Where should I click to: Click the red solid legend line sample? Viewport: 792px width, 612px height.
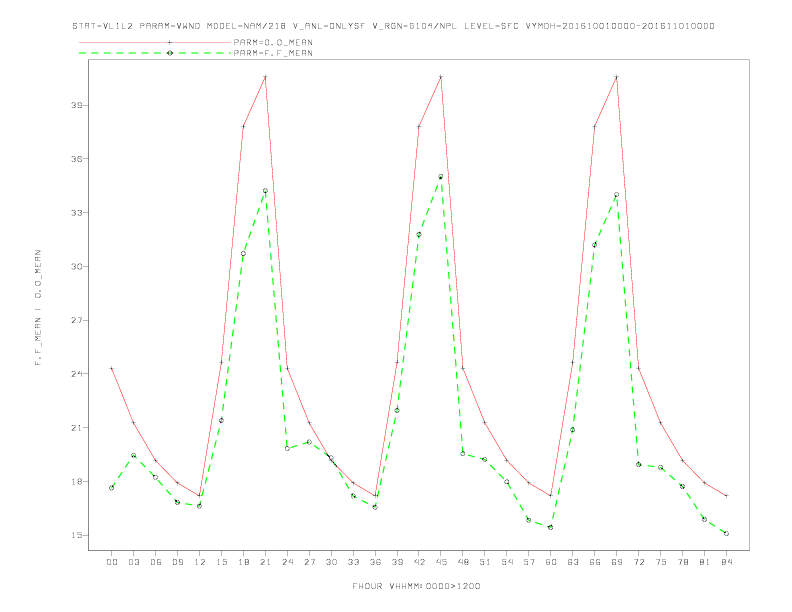[155, 42]
